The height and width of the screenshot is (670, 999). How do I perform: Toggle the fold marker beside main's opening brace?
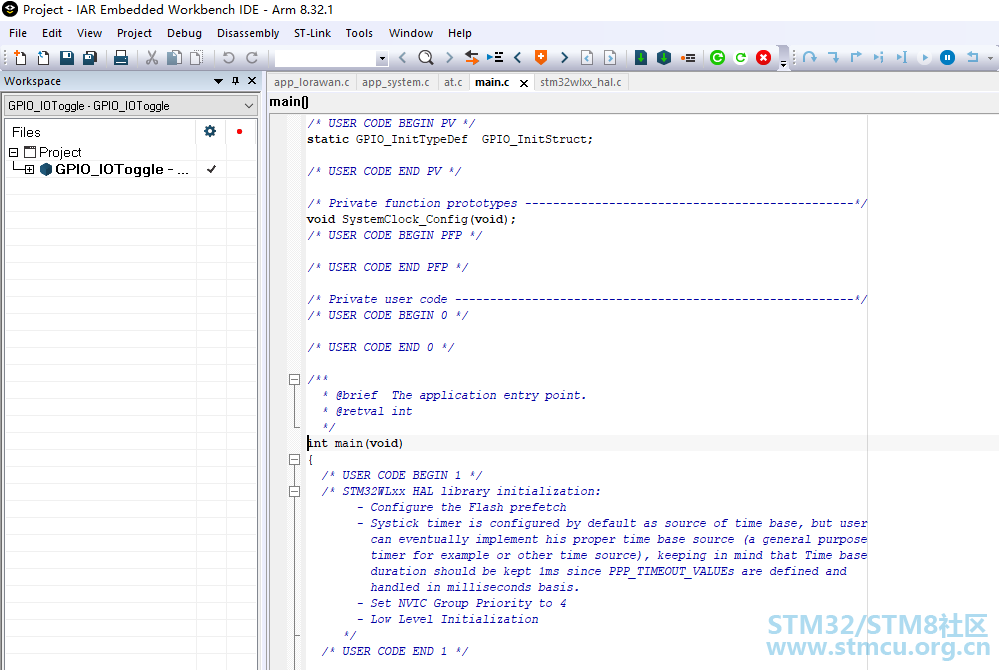tap(294, 459)
